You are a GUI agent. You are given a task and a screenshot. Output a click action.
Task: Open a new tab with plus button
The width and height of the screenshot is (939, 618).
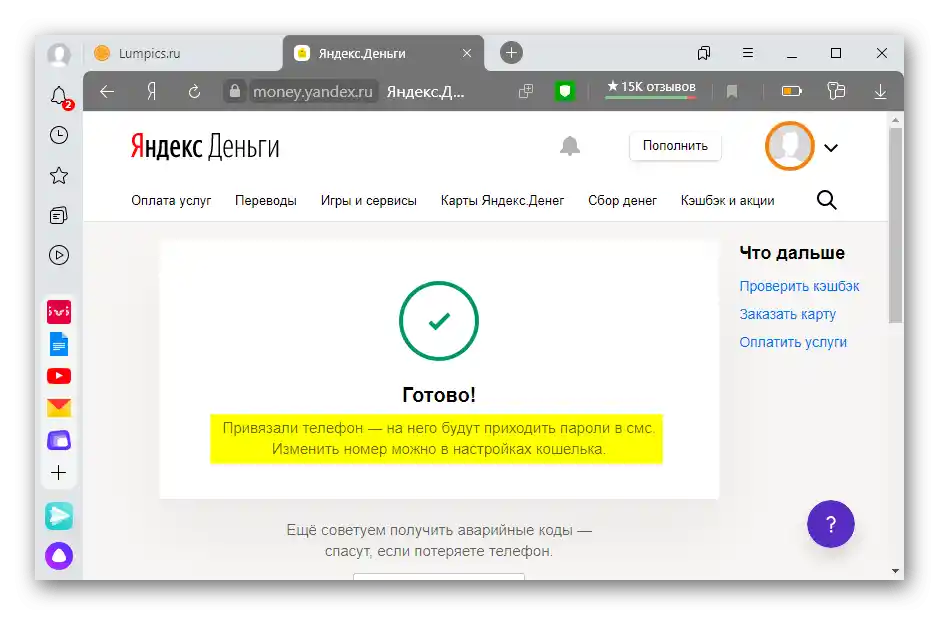click(511, 53)
